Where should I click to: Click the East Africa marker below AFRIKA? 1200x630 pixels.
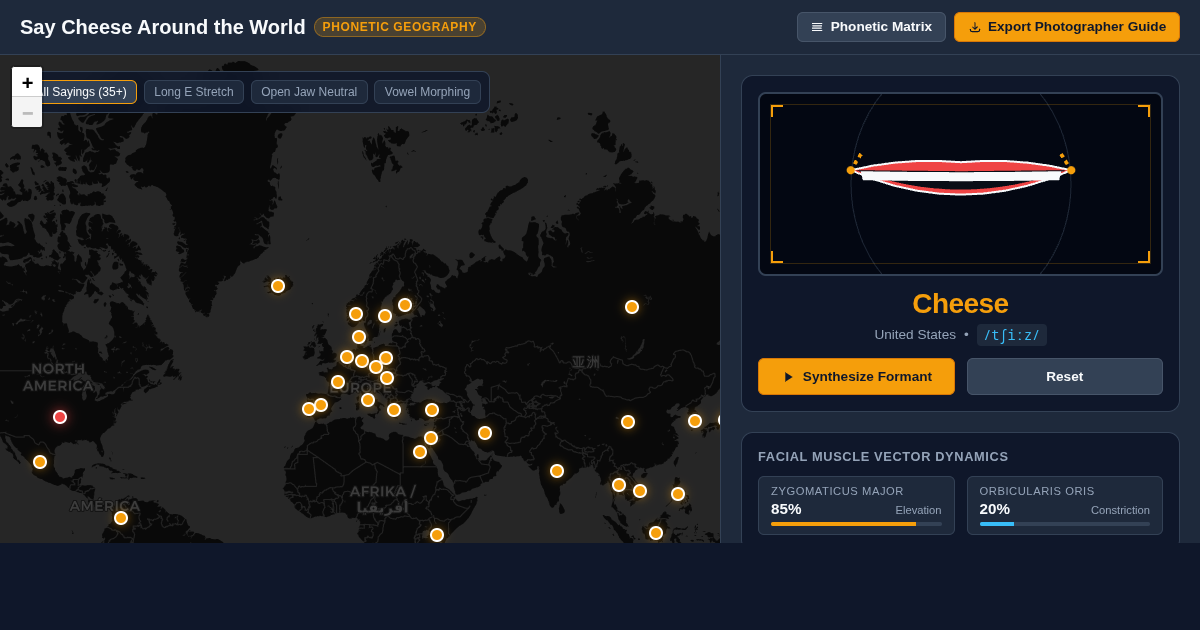[437, 535]
